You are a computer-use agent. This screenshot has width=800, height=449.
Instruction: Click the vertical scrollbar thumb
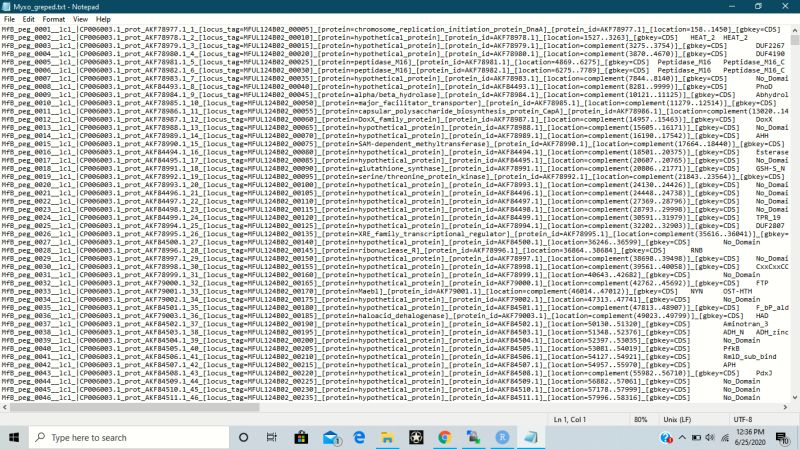[x=794, y=39]
